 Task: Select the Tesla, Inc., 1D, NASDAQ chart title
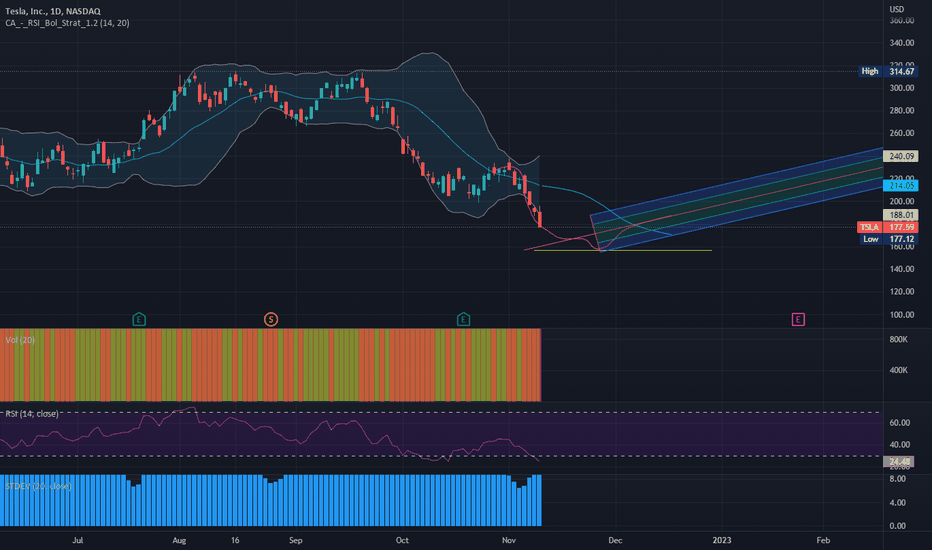pyautogui.click(x=53, y=11)
